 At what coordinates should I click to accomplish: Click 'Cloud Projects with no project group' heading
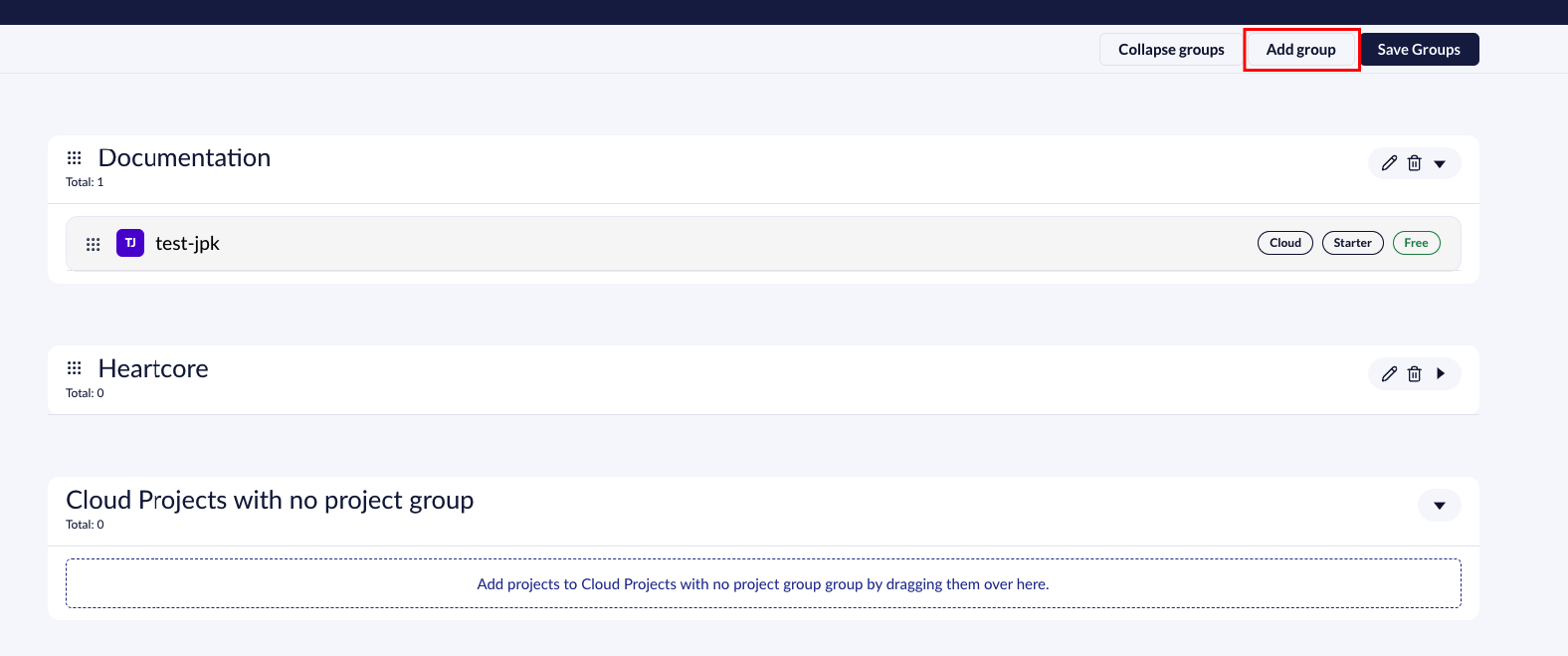pos(270,500)
